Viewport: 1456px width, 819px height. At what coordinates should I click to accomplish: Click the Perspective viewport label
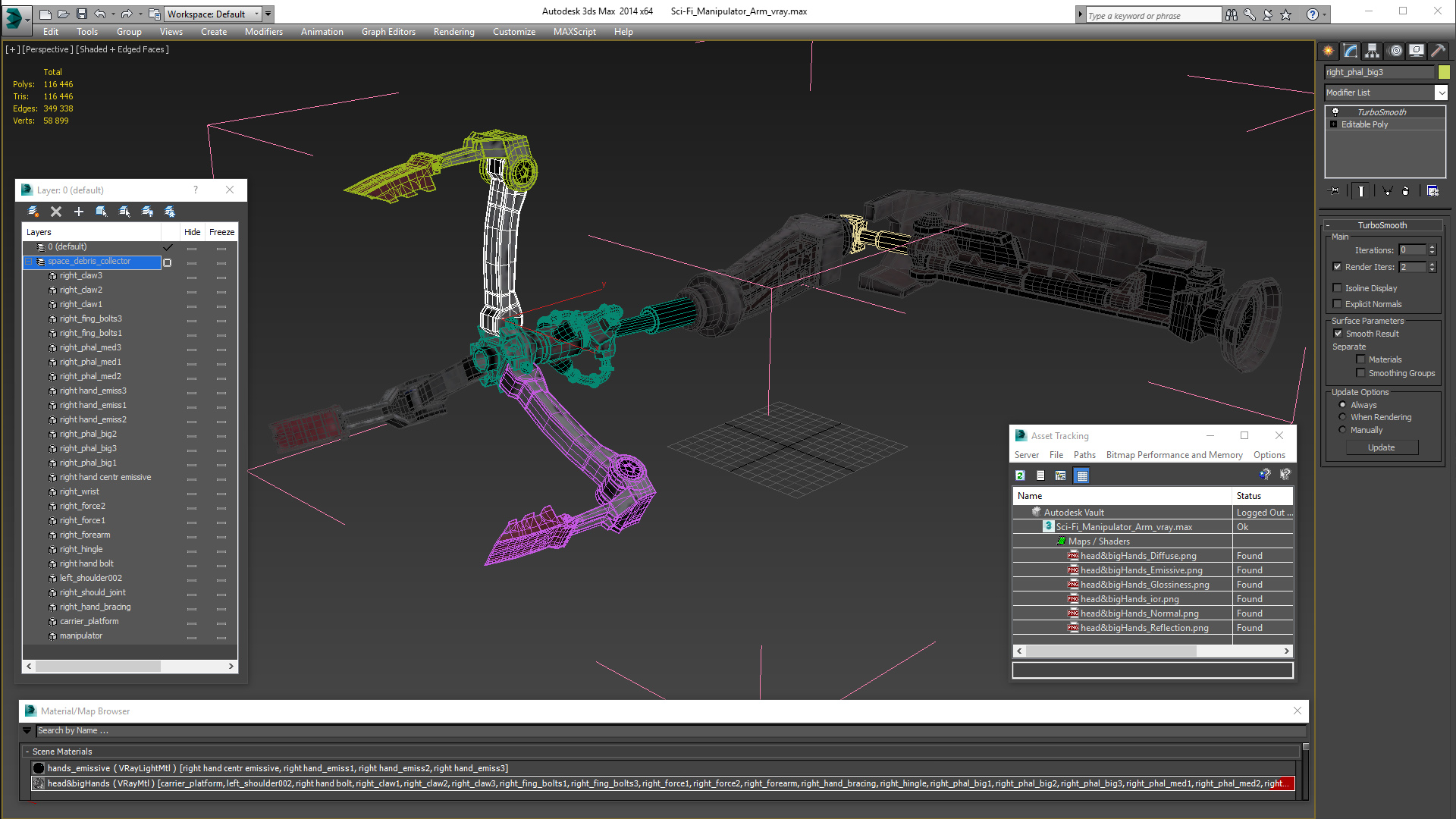[x=48, y=49]
